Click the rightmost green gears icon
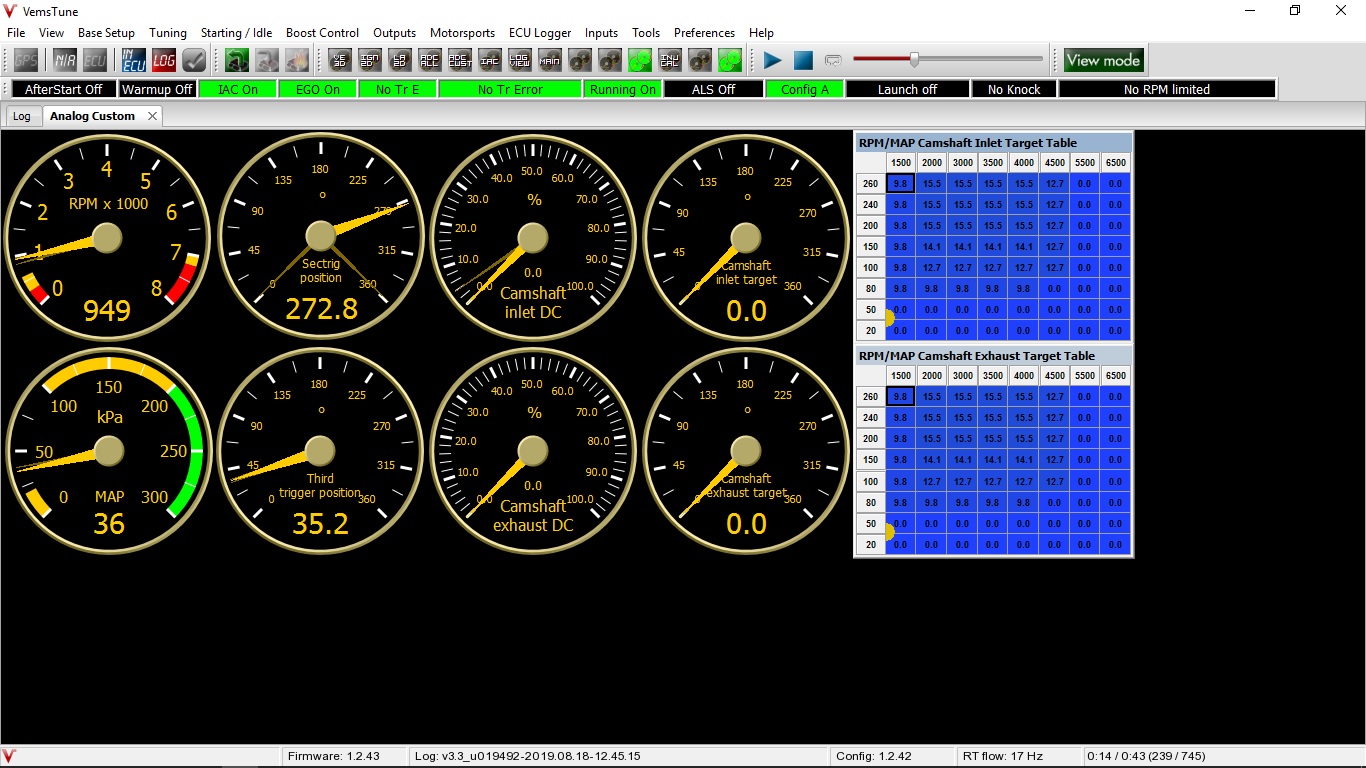 [730, 60]
